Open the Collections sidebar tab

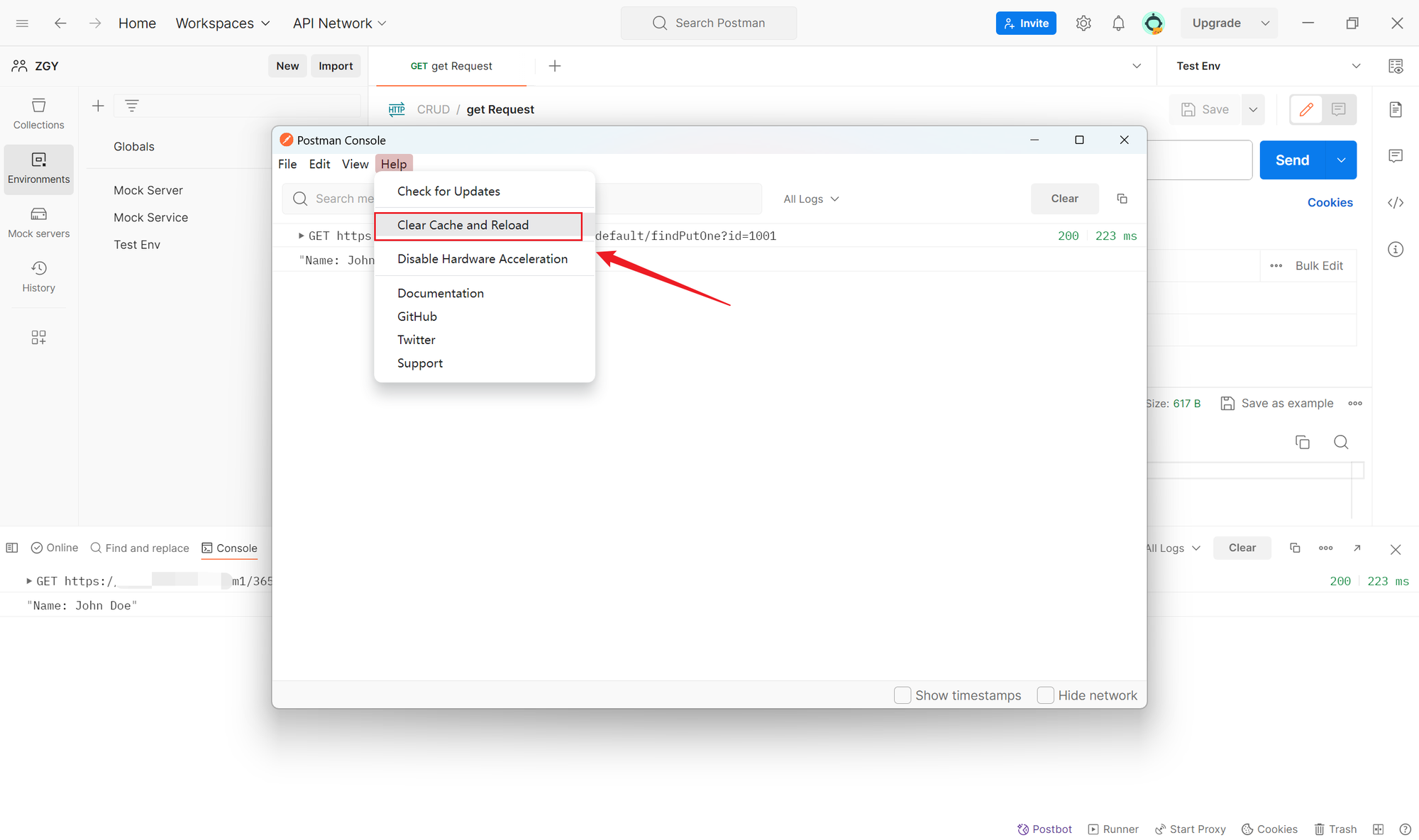coord(38,114)
